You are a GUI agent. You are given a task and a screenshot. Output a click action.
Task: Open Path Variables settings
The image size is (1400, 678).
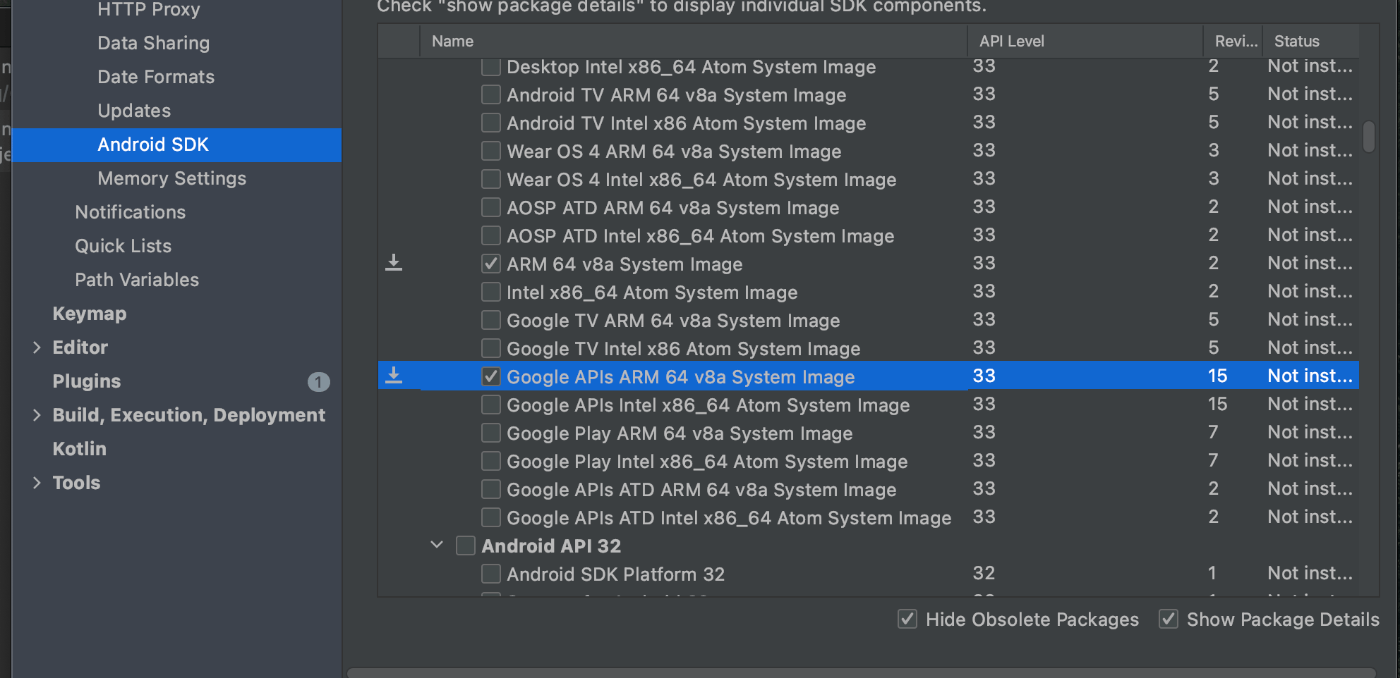point(137,280)
